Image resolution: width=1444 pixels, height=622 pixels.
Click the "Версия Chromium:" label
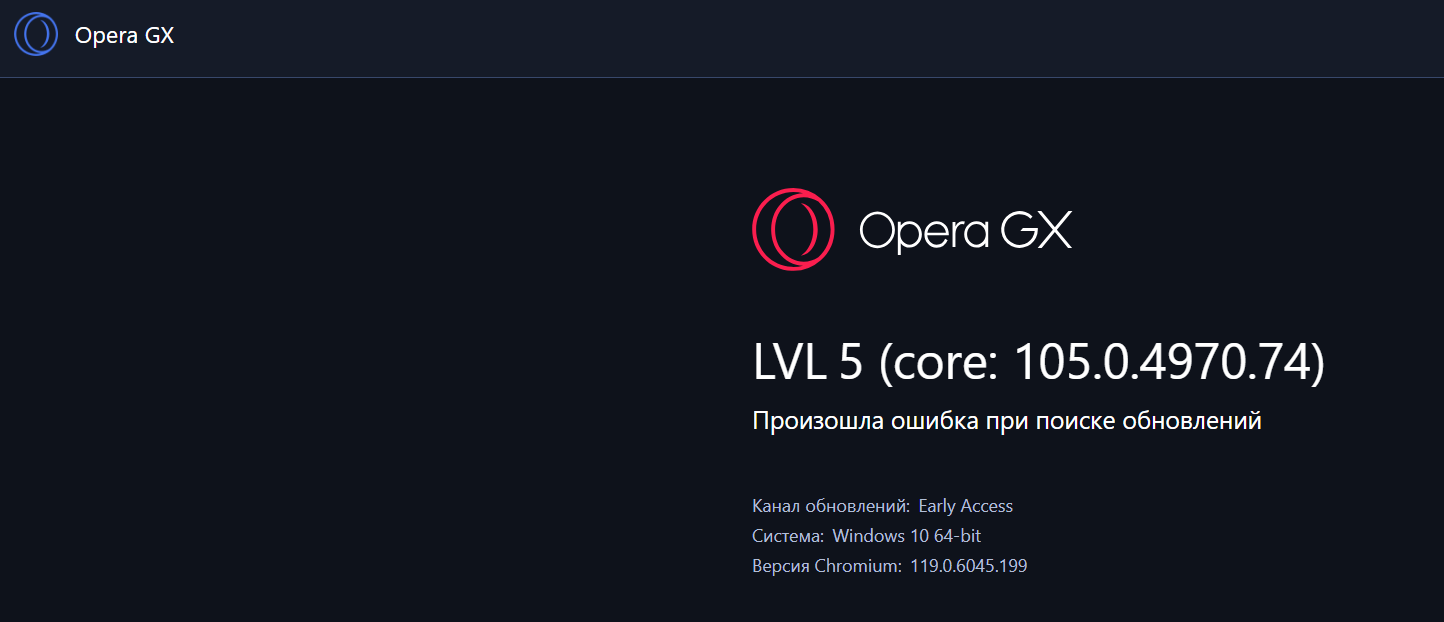click(826, 566)
